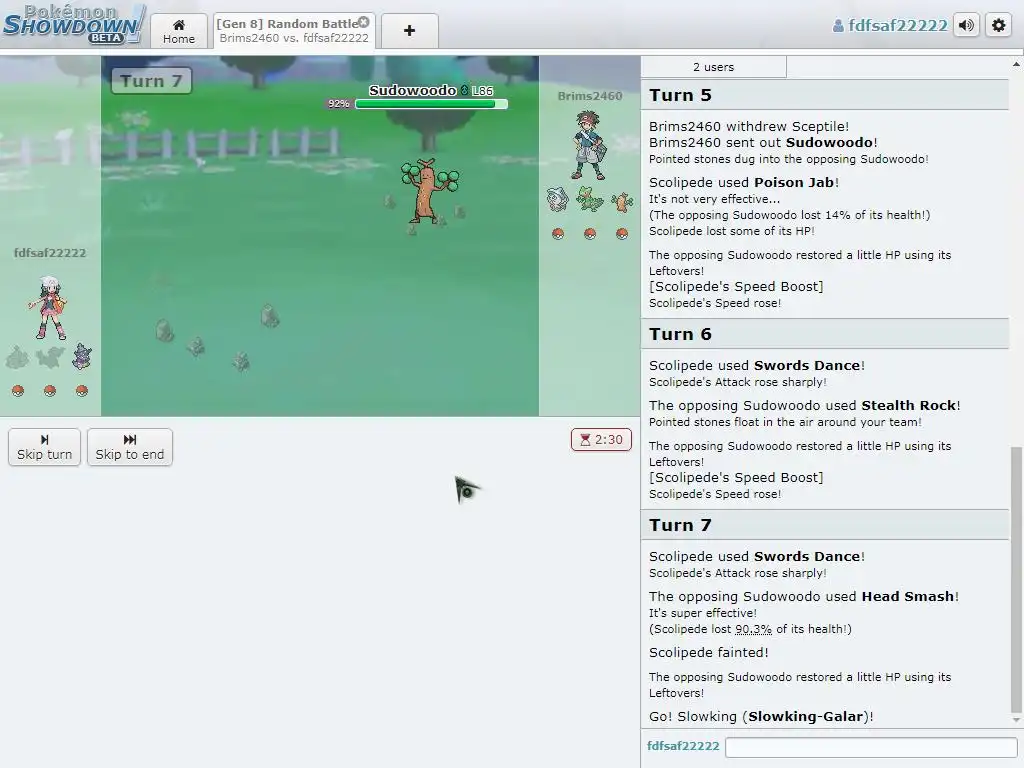Image resolution: width=1024 pixels, height=768 pixels.
Task: Open a new room with plus button
Action: point(409,31)
